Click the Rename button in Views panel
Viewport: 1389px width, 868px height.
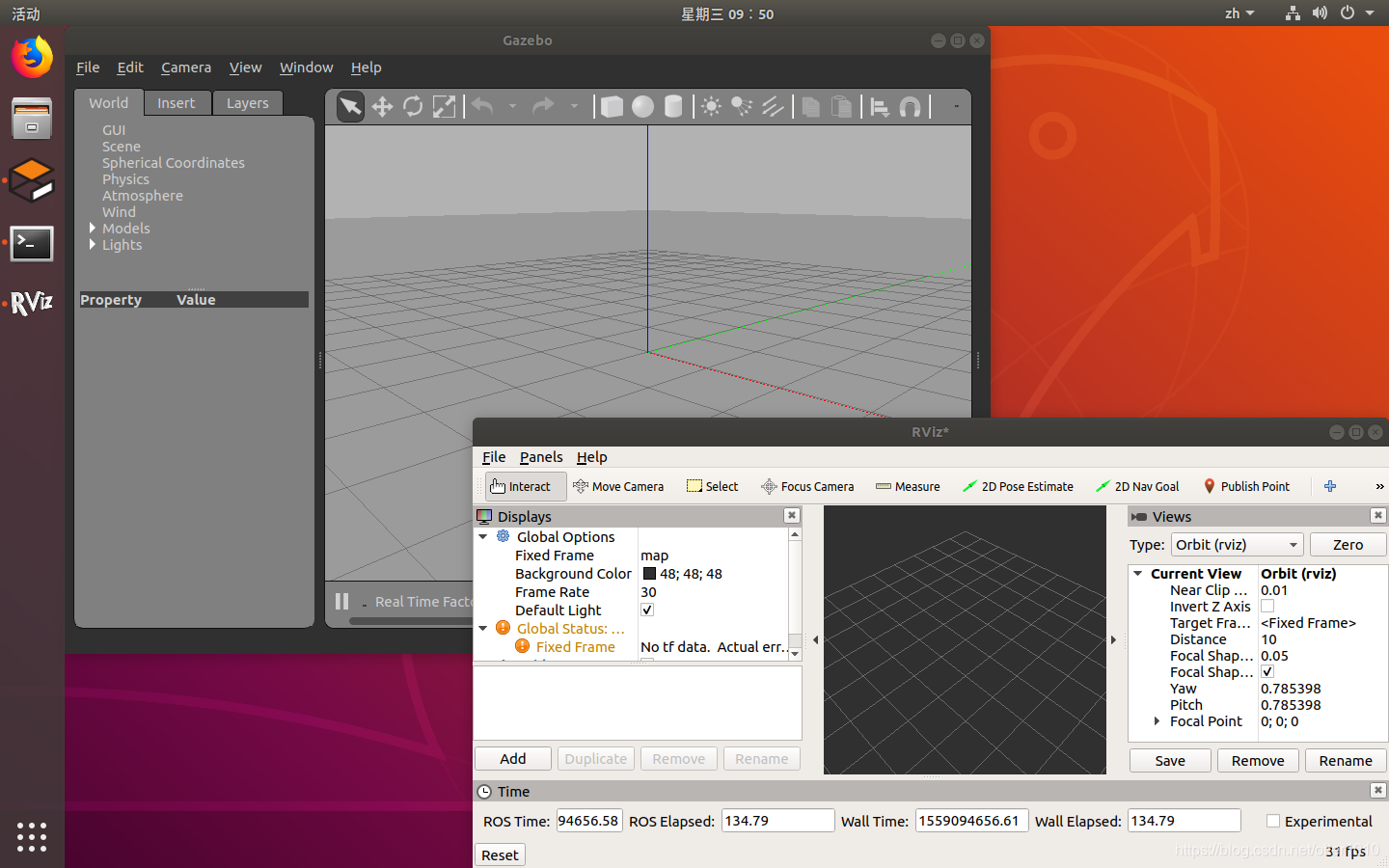click(x=1346, y=761)
